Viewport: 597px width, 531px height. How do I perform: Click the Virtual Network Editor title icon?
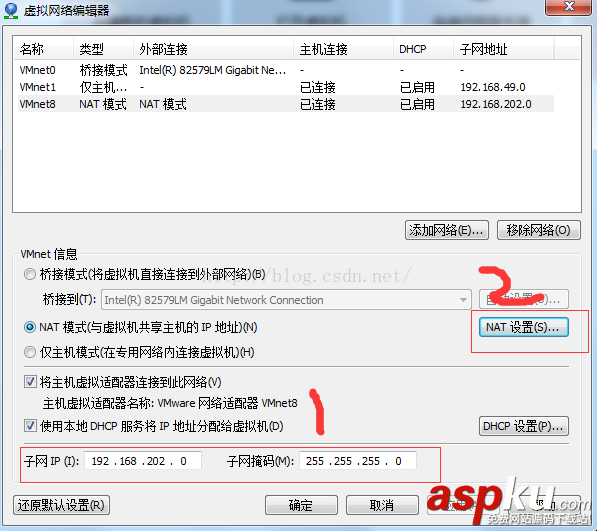tap(11, 10)
